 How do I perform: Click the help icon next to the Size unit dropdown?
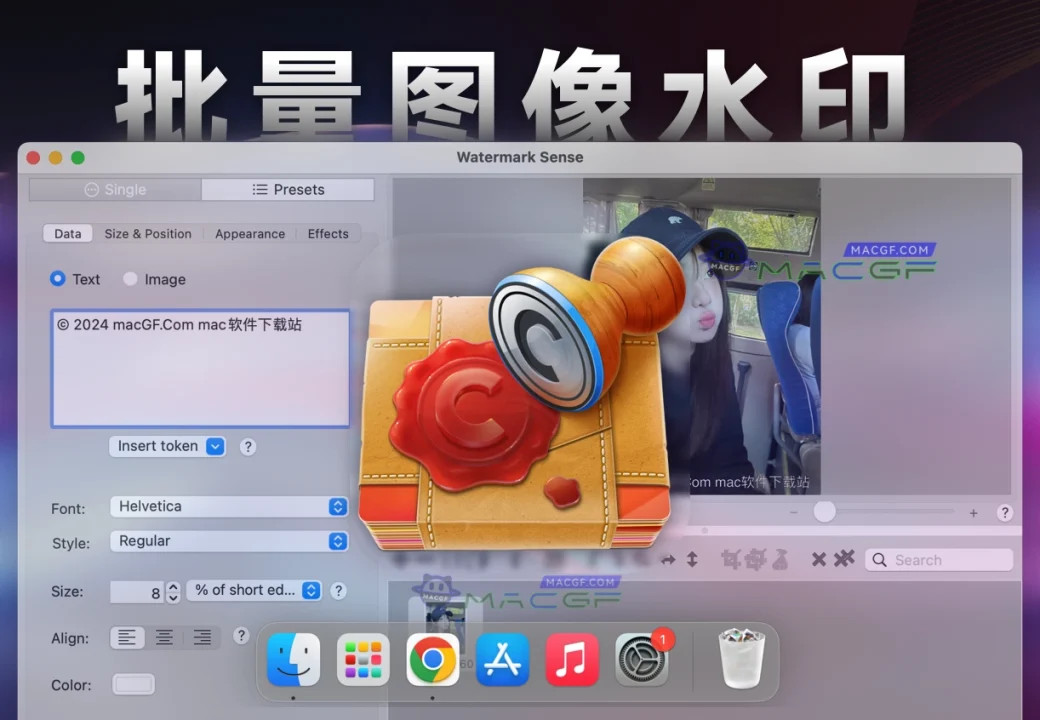click(339, 591)
